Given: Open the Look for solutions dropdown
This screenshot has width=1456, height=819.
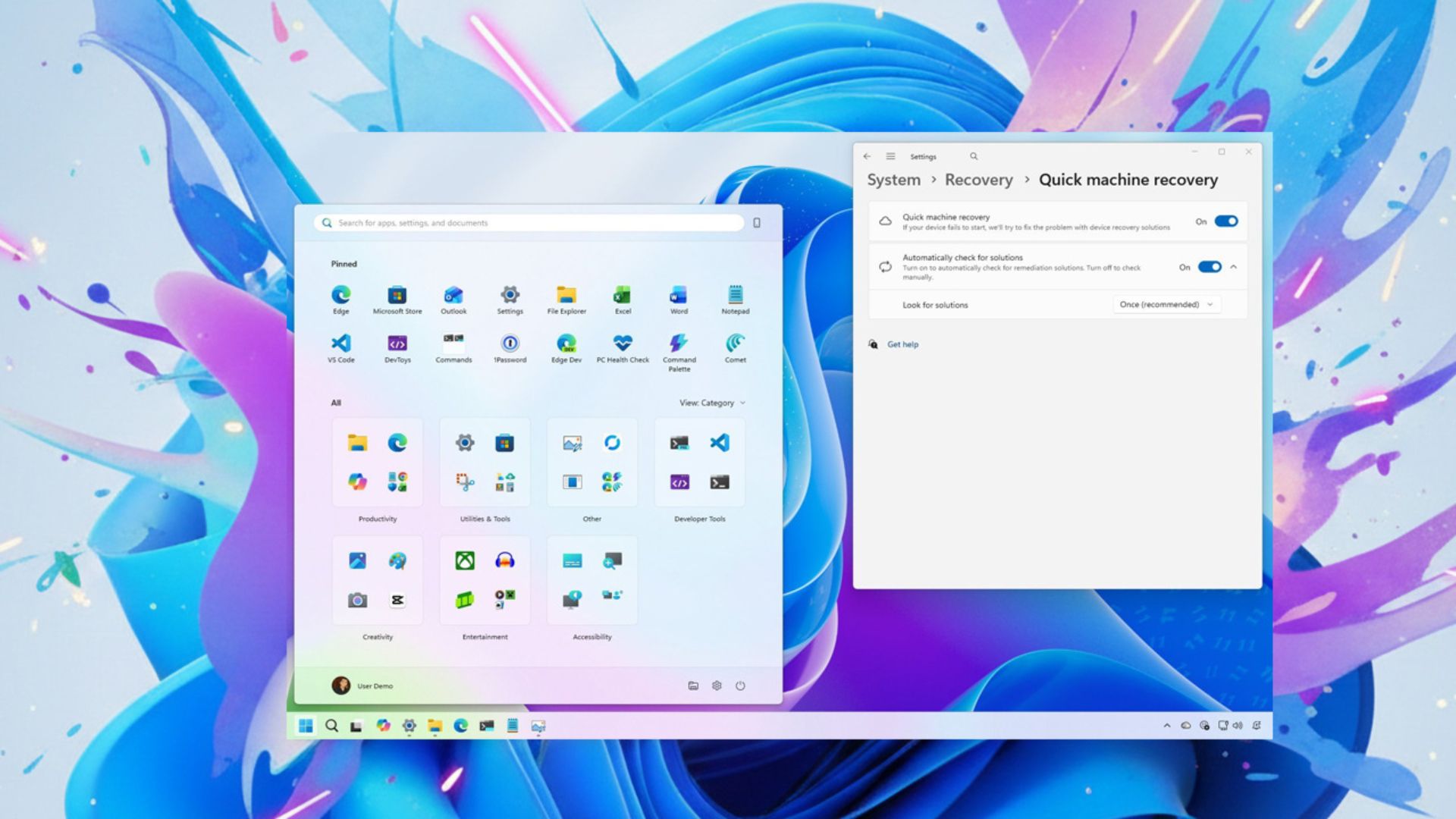Looking at the screenshot, I should pos(1166,304).
